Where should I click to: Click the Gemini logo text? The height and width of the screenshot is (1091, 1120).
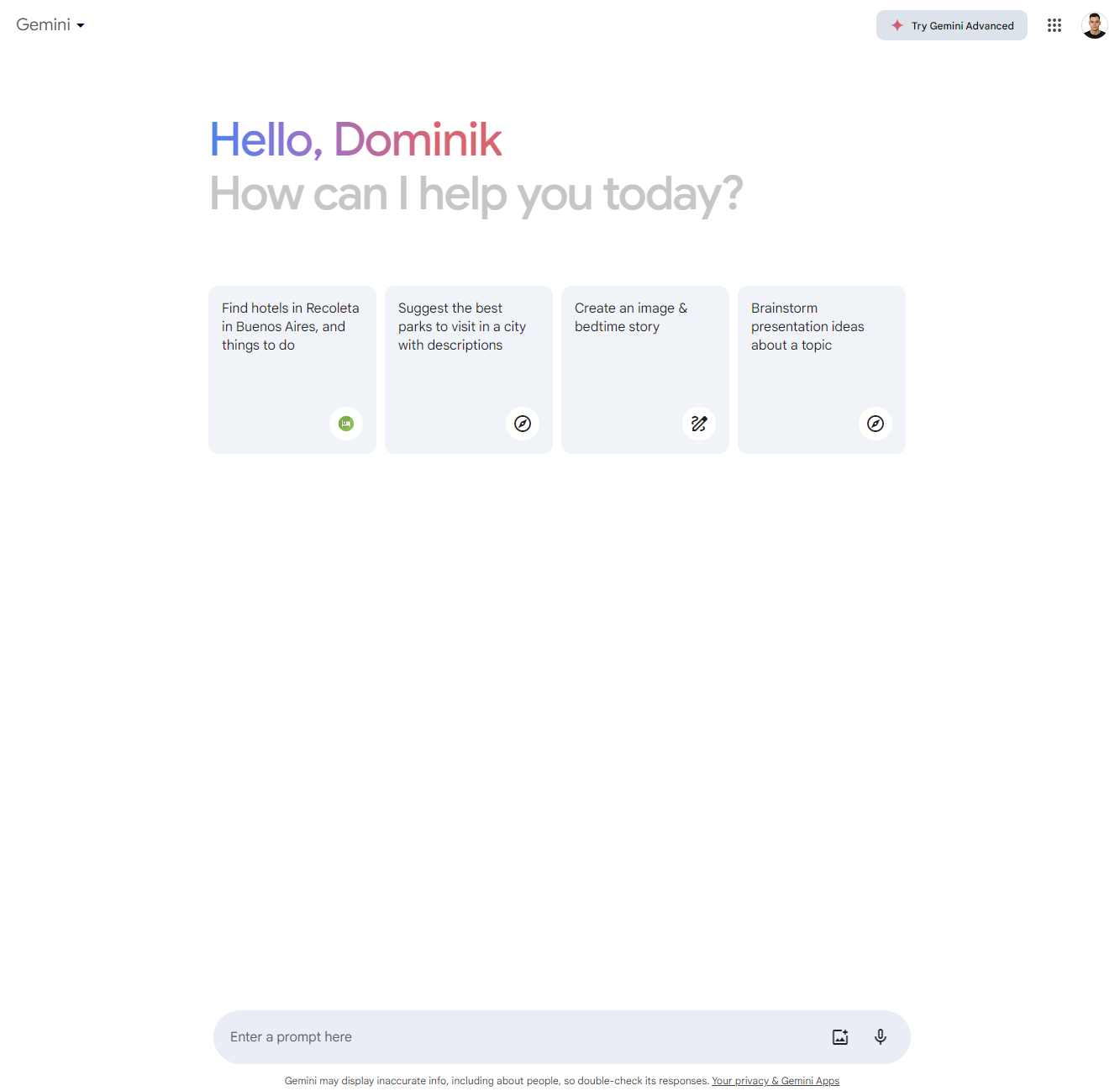[x=43, y=25]
